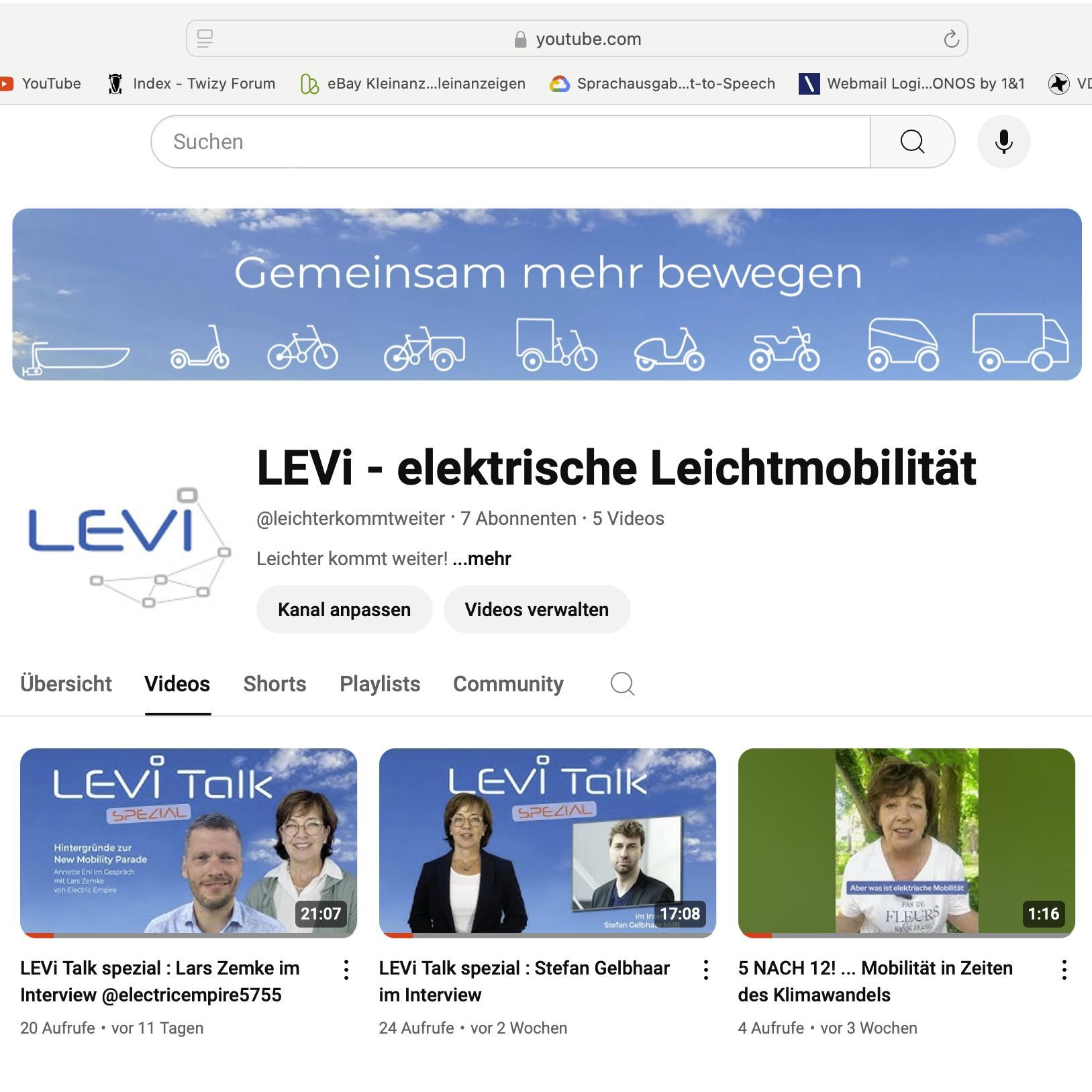This screenshot has width=1092, height=1092.
Task: Click the Videos verwalten button
Action: (537, 609)
